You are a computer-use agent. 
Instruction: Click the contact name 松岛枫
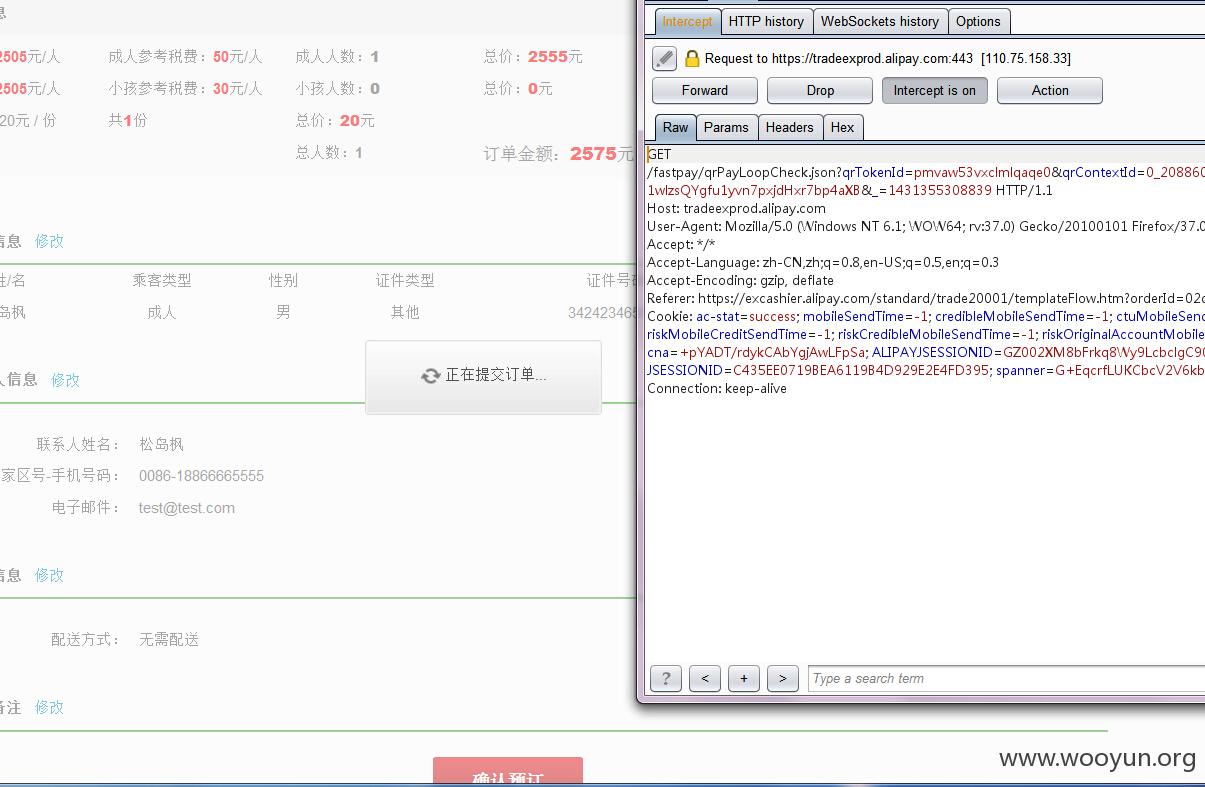[161, 444]
